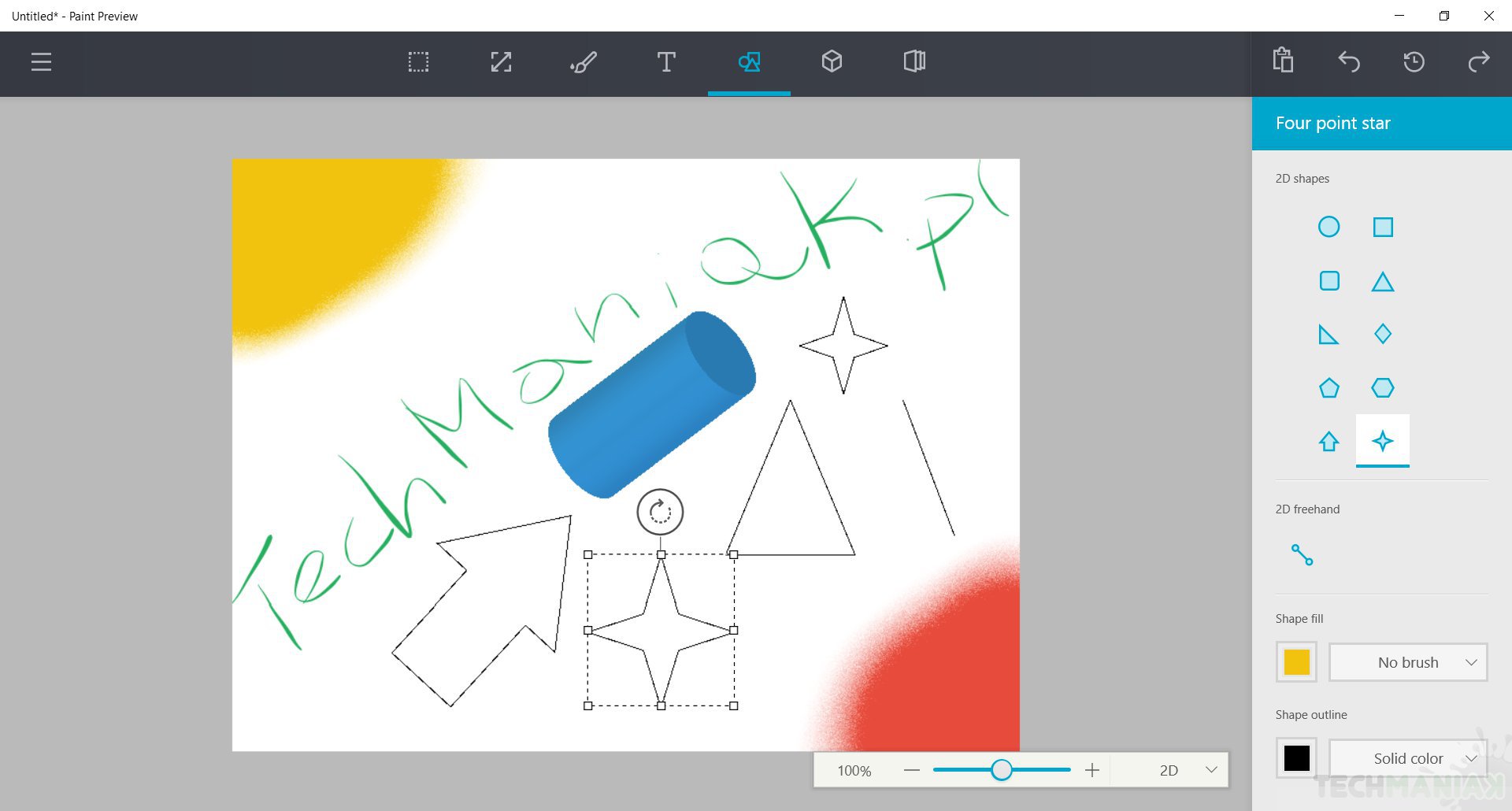Pick the circle 2D shape
This screenshot has height=811, width=1512.
[1329, 228]
